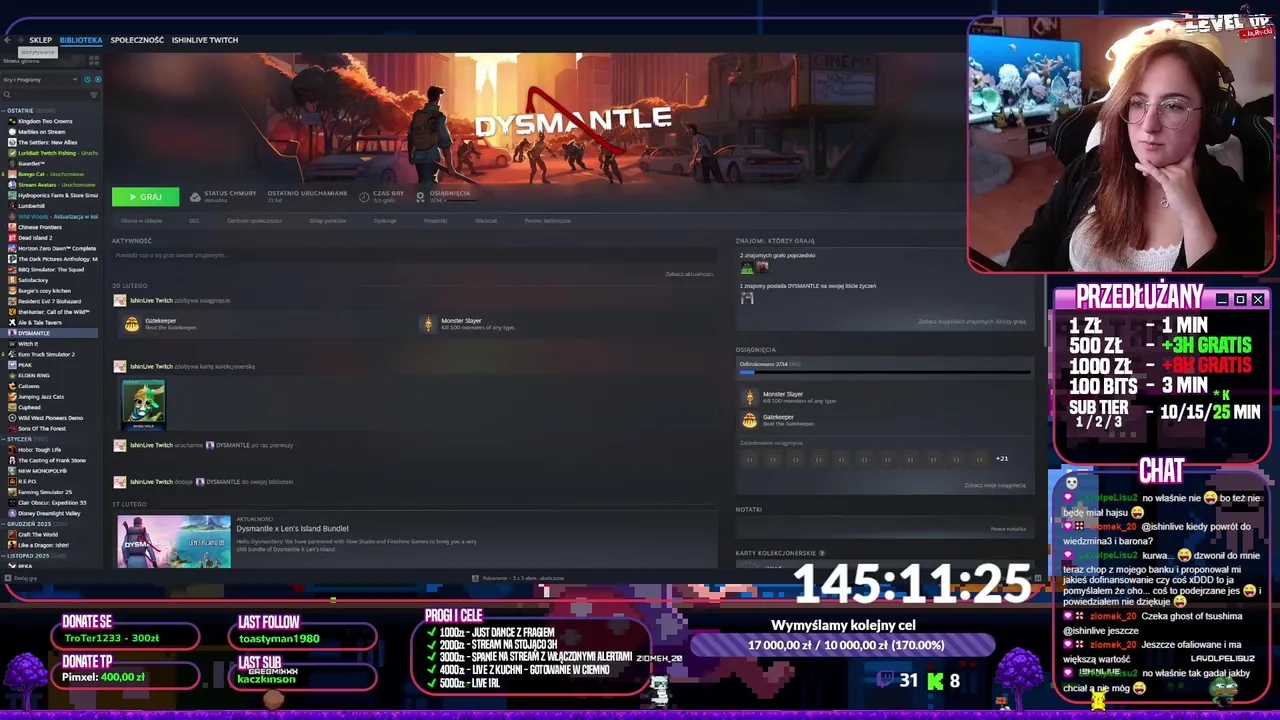Click the cloud status icon
Screen dimensions: 1280x720
195,197
